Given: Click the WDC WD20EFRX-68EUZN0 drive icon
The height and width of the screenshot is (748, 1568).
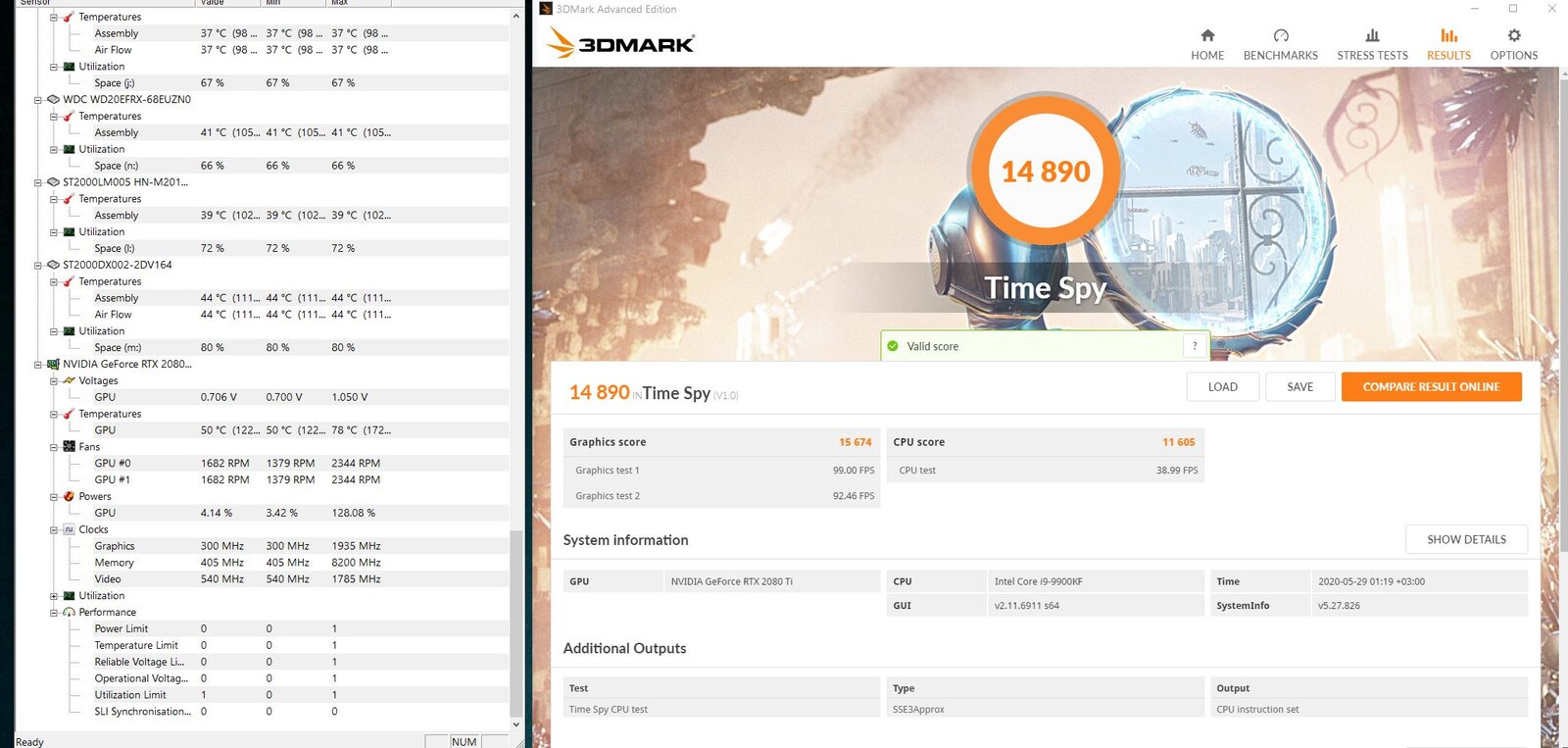Looking at the screenshot, I should [53, 99].
